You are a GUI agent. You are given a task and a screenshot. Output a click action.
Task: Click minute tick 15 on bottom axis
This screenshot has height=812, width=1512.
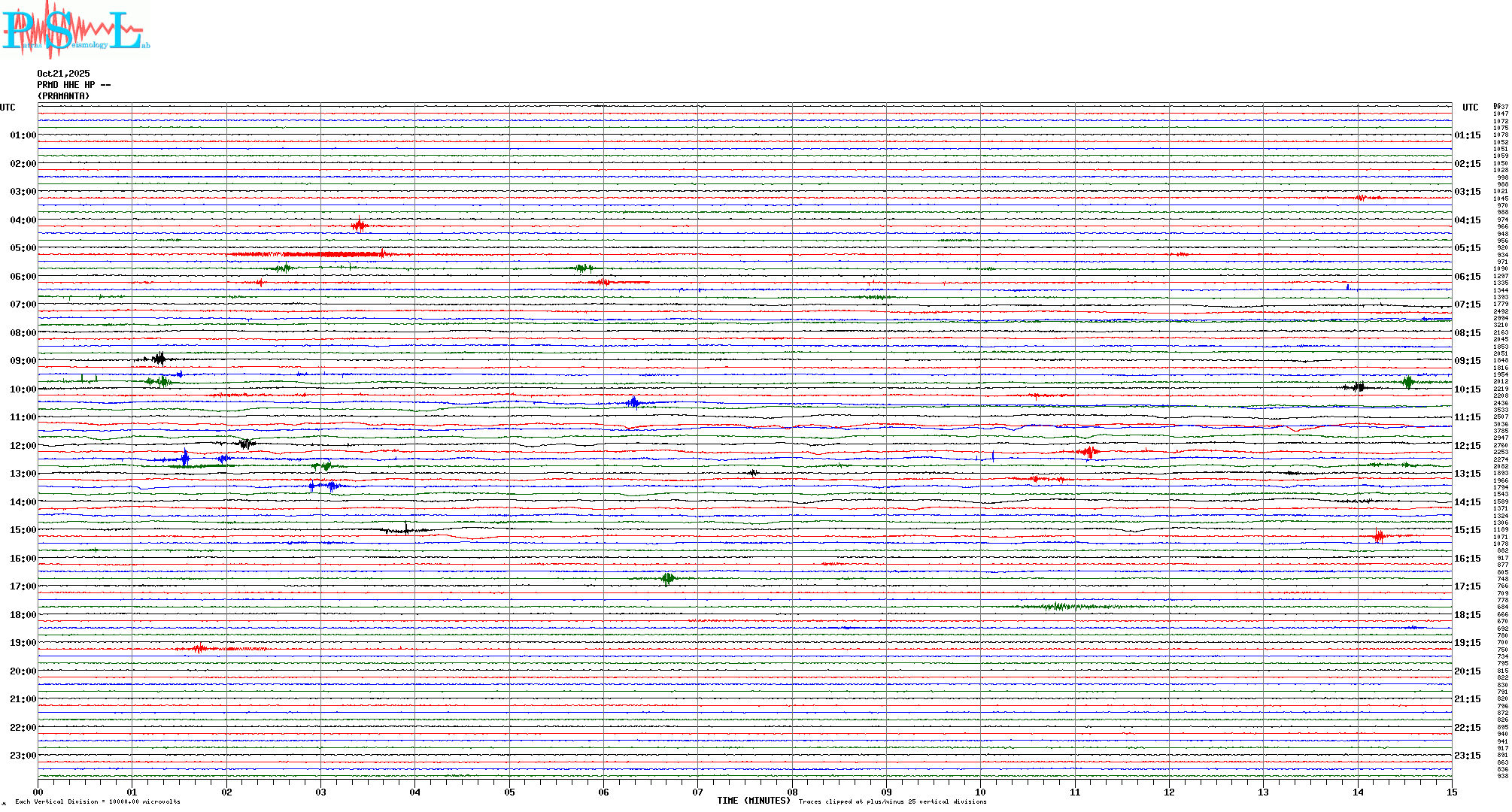pyautogui.click(x=1451, y=792)
